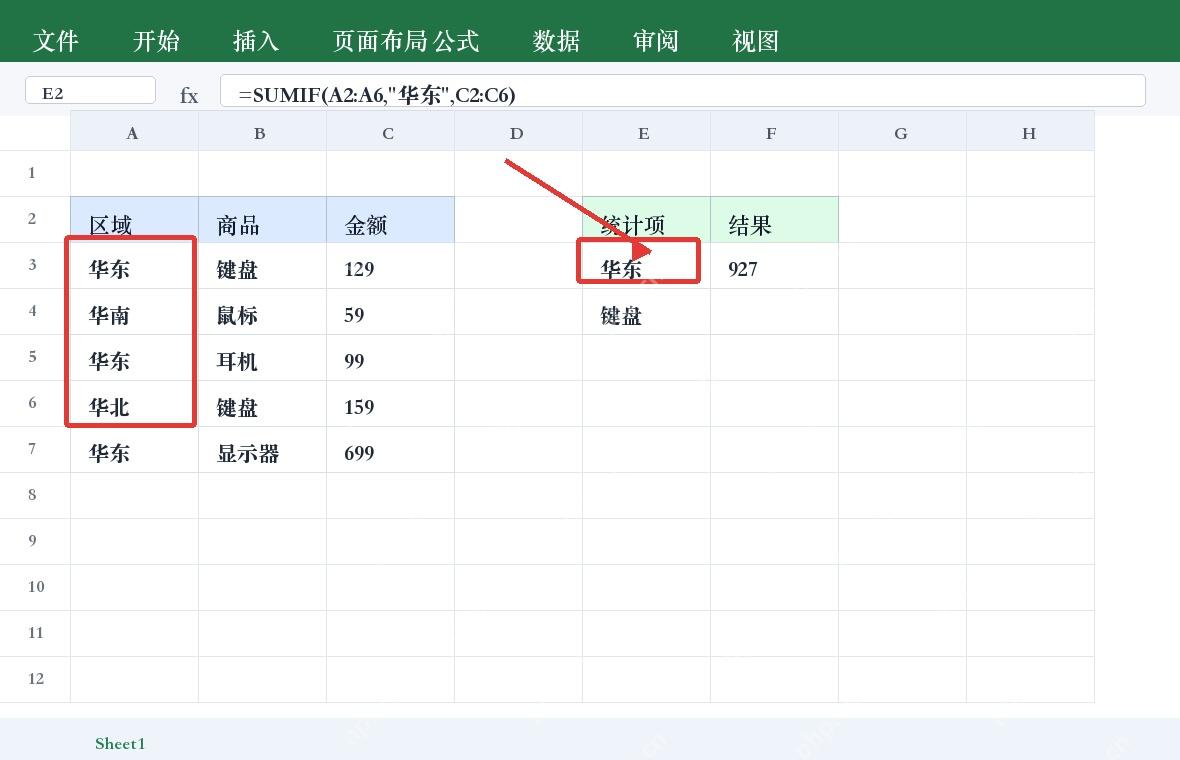Select column H header
The height and width of the screenshot is (760, 1180).
pyautogui.click(x=1030, y=132)
